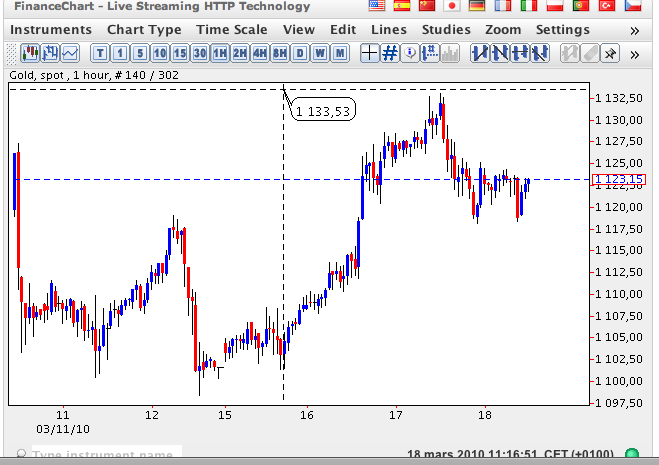Expand the toolbar overflow chevron
This screenshot has height=465, width=659.
[x=634, y=53]
